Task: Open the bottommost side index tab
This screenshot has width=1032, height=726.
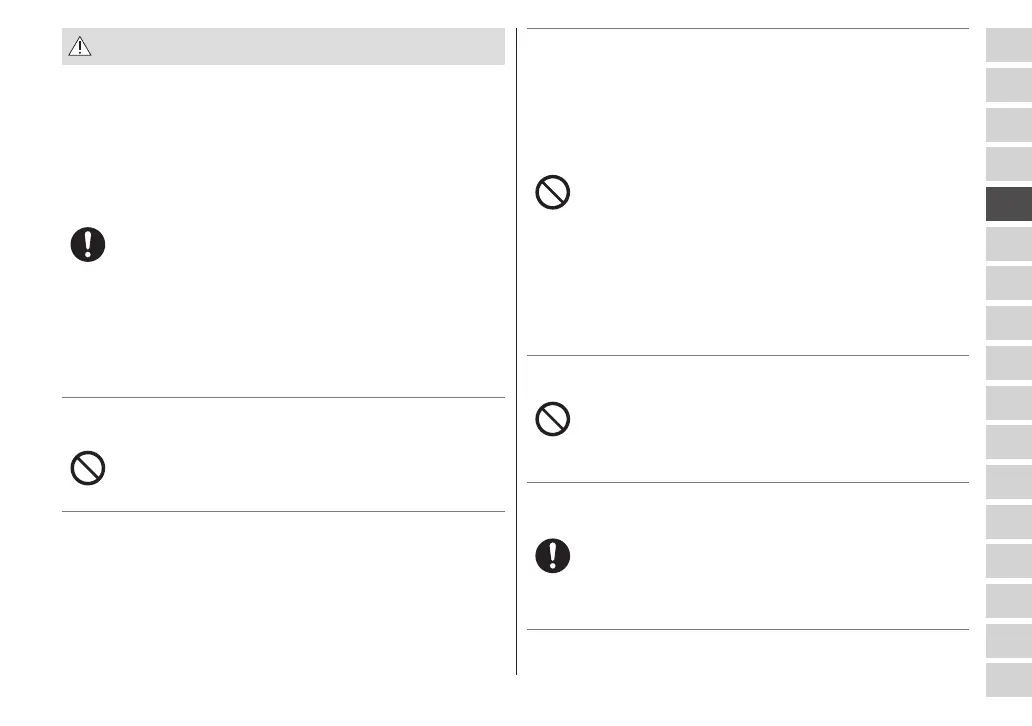Action: (x=1008, y=680)
